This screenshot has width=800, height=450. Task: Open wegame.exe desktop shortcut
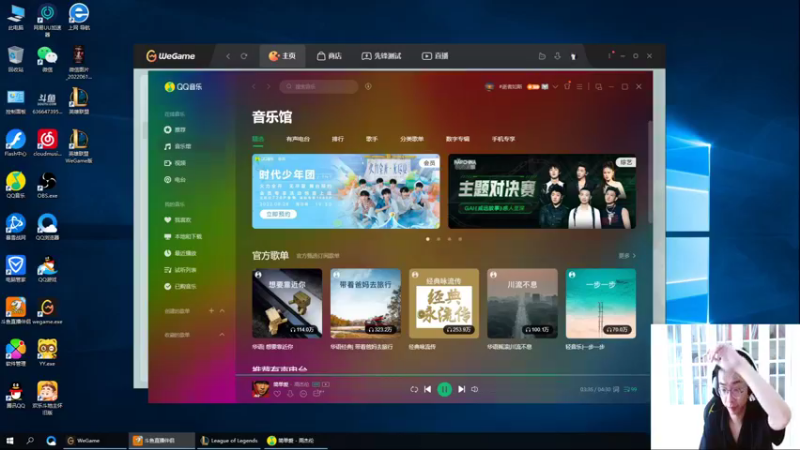coord(47,312)
